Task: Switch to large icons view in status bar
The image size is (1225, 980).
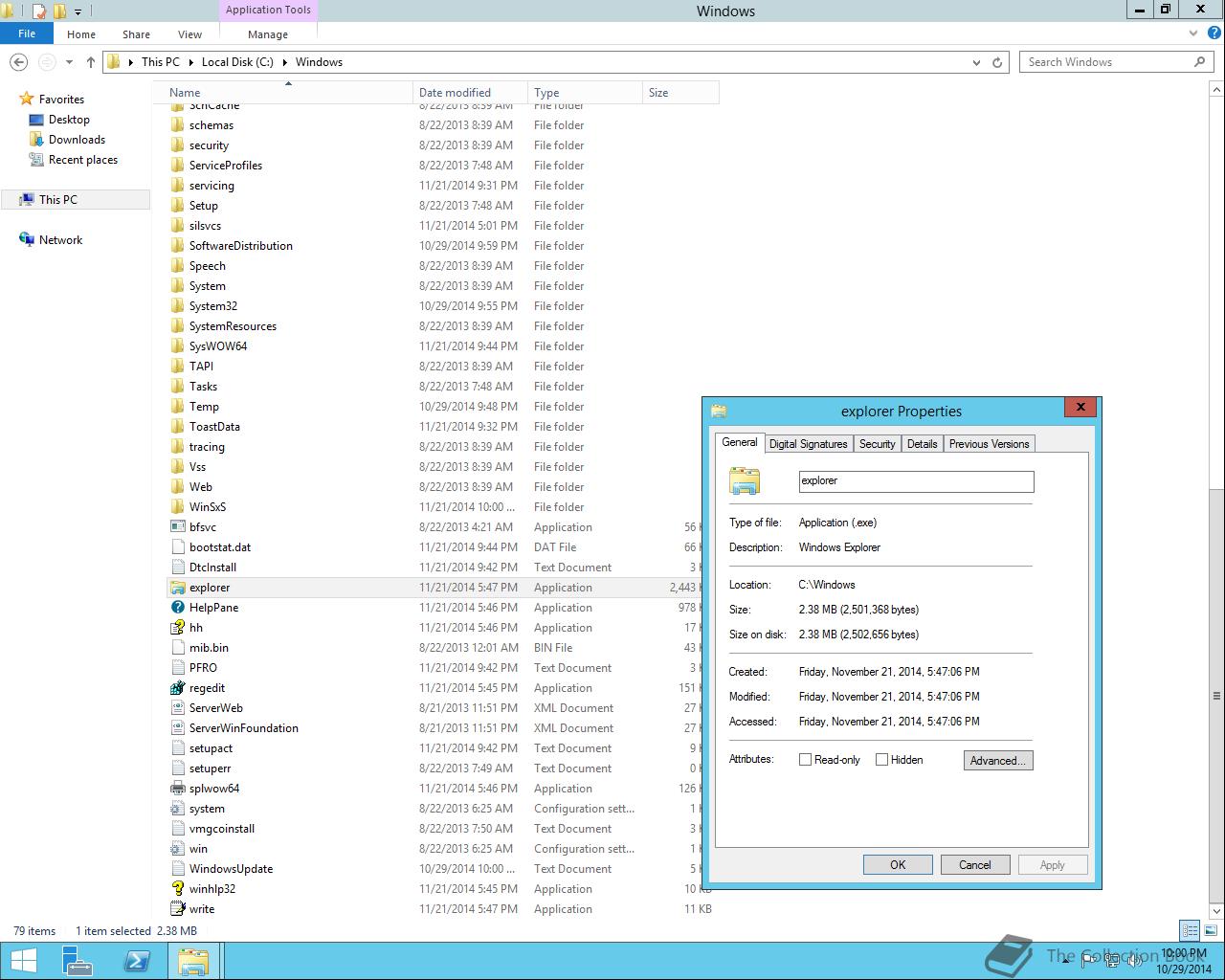Action: [1210, 930]
